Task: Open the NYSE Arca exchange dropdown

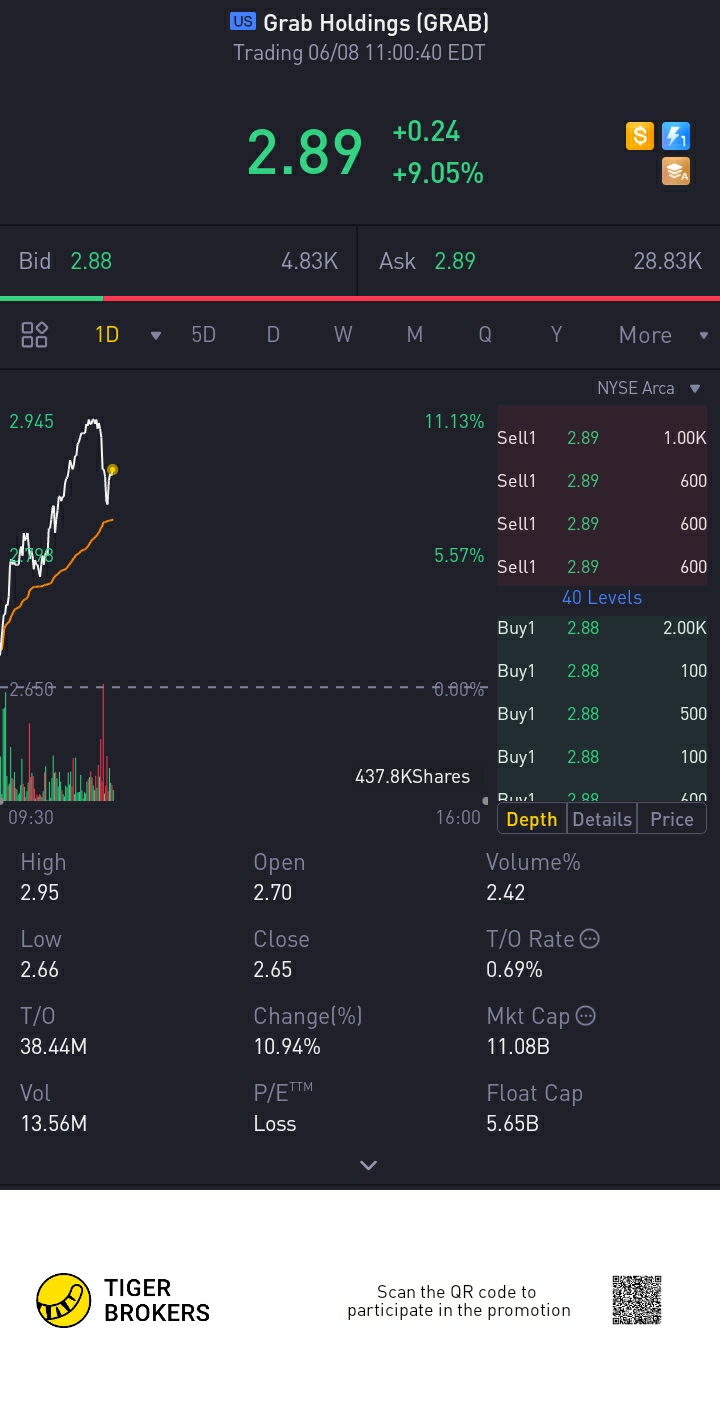Action: [x=649, y=388]
